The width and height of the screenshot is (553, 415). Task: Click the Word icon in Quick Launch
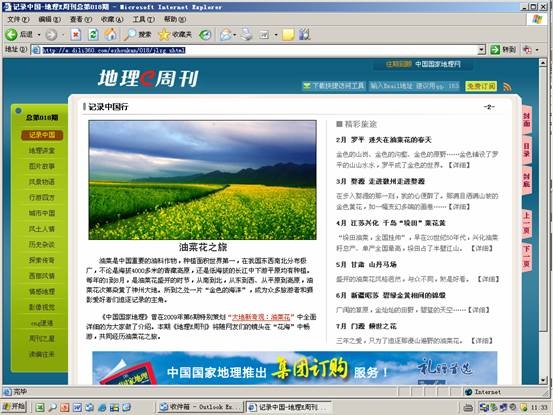click(x=77, y=407)
